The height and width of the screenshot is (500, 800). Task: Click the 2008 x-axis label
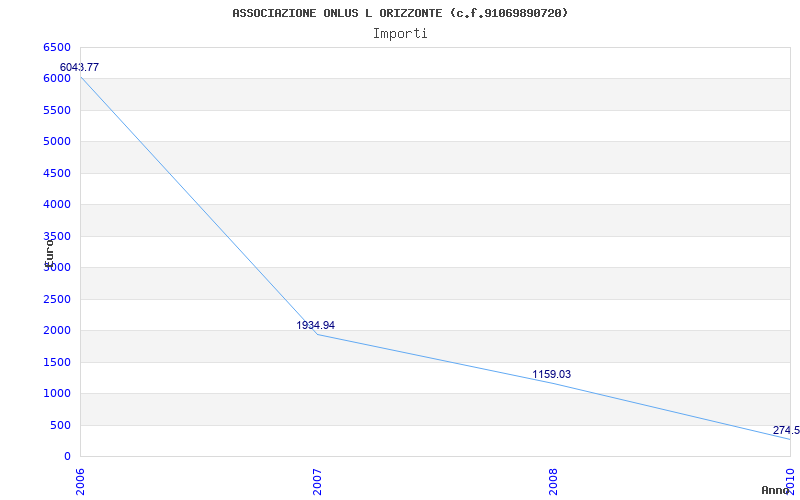(x=554, y=482)
